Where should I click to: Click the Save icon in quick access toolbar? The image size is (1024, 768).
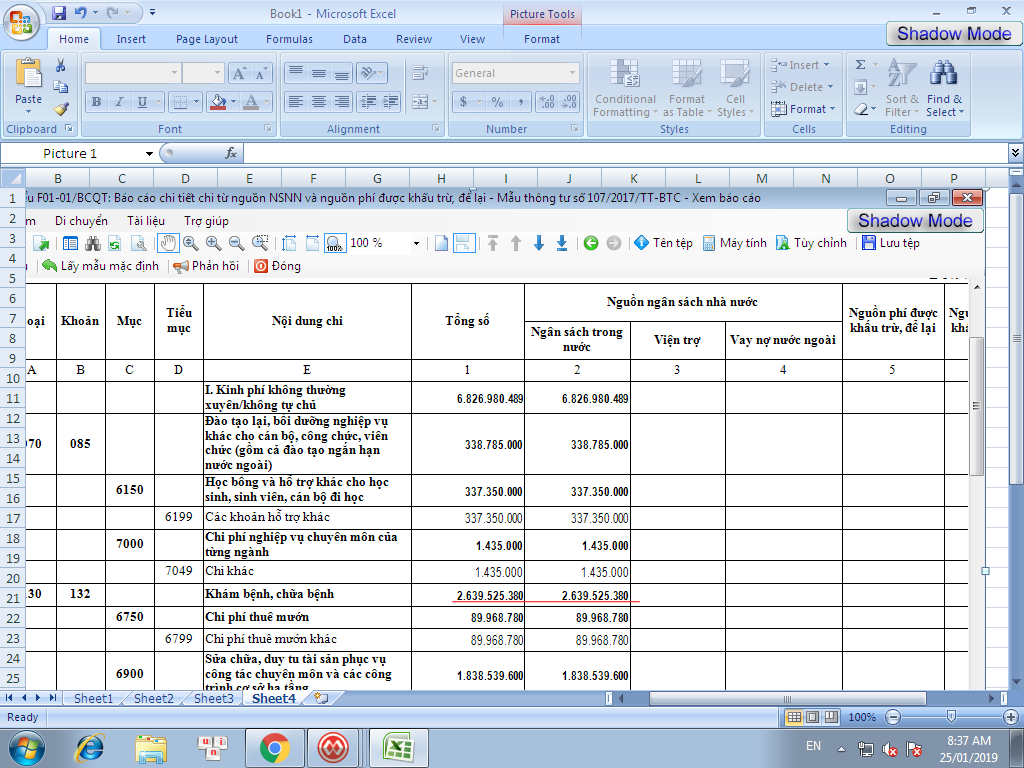pos(59,14)
